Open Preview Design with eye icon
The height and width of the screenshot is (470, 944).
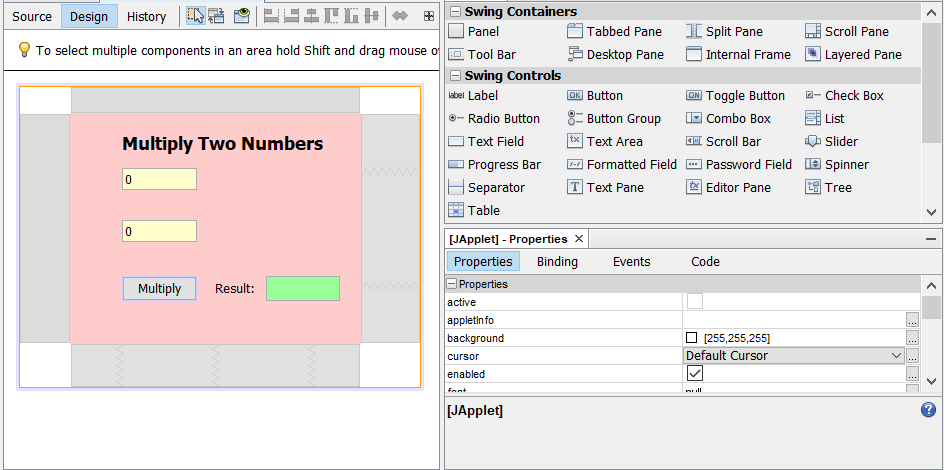tap(241, 16)
